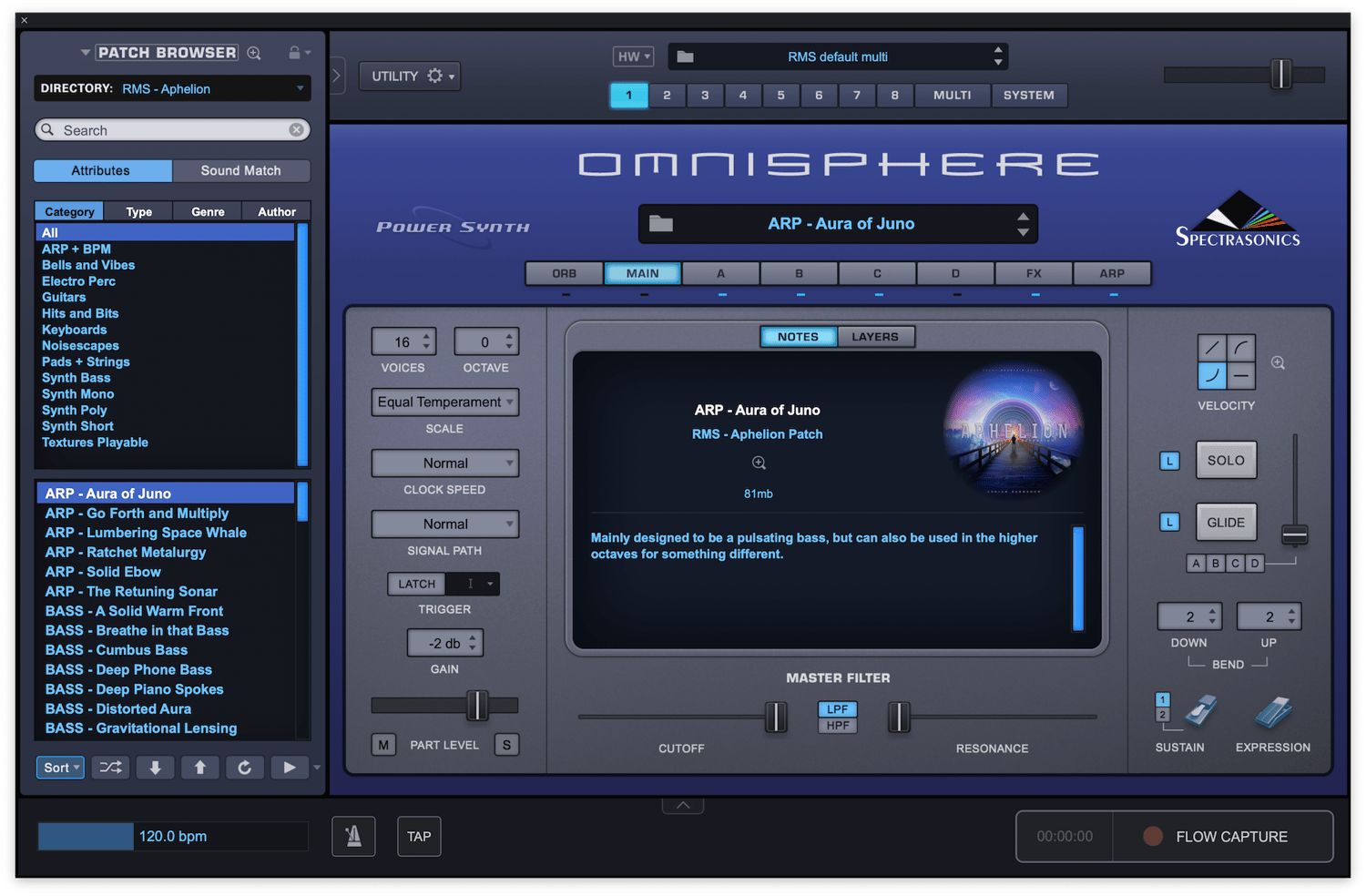Open the MULTI page
Viewport: 1366px width, 896px height.
coord(952,95)
